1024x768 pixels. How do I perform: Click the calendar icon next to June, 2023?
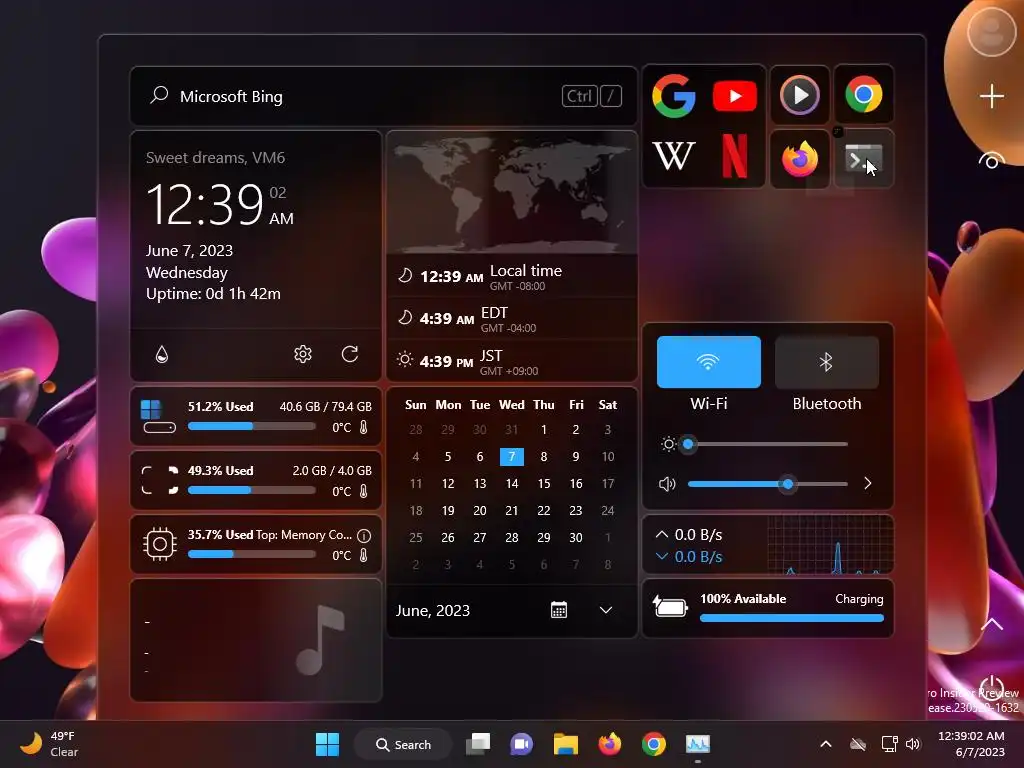[558, 610]
